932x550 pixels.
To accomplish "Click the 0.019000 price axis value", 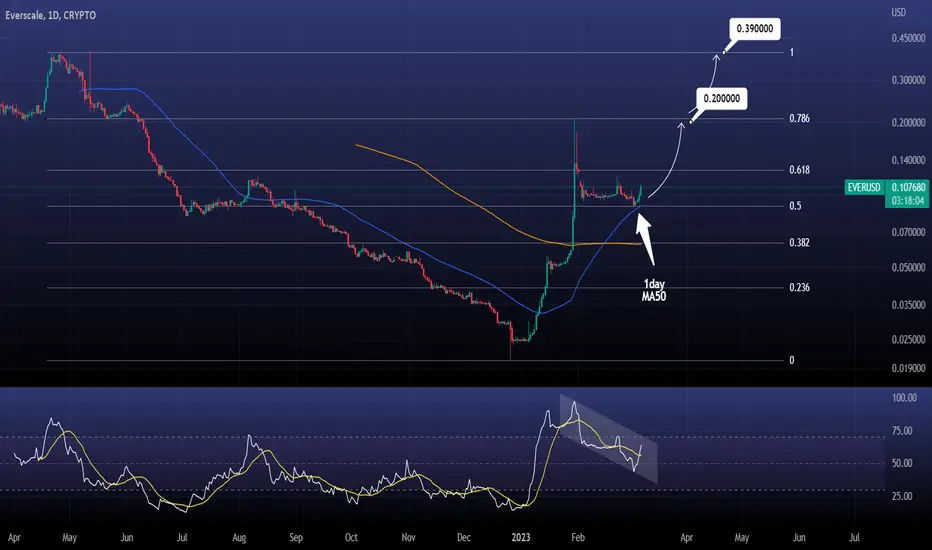I will 908,369.
